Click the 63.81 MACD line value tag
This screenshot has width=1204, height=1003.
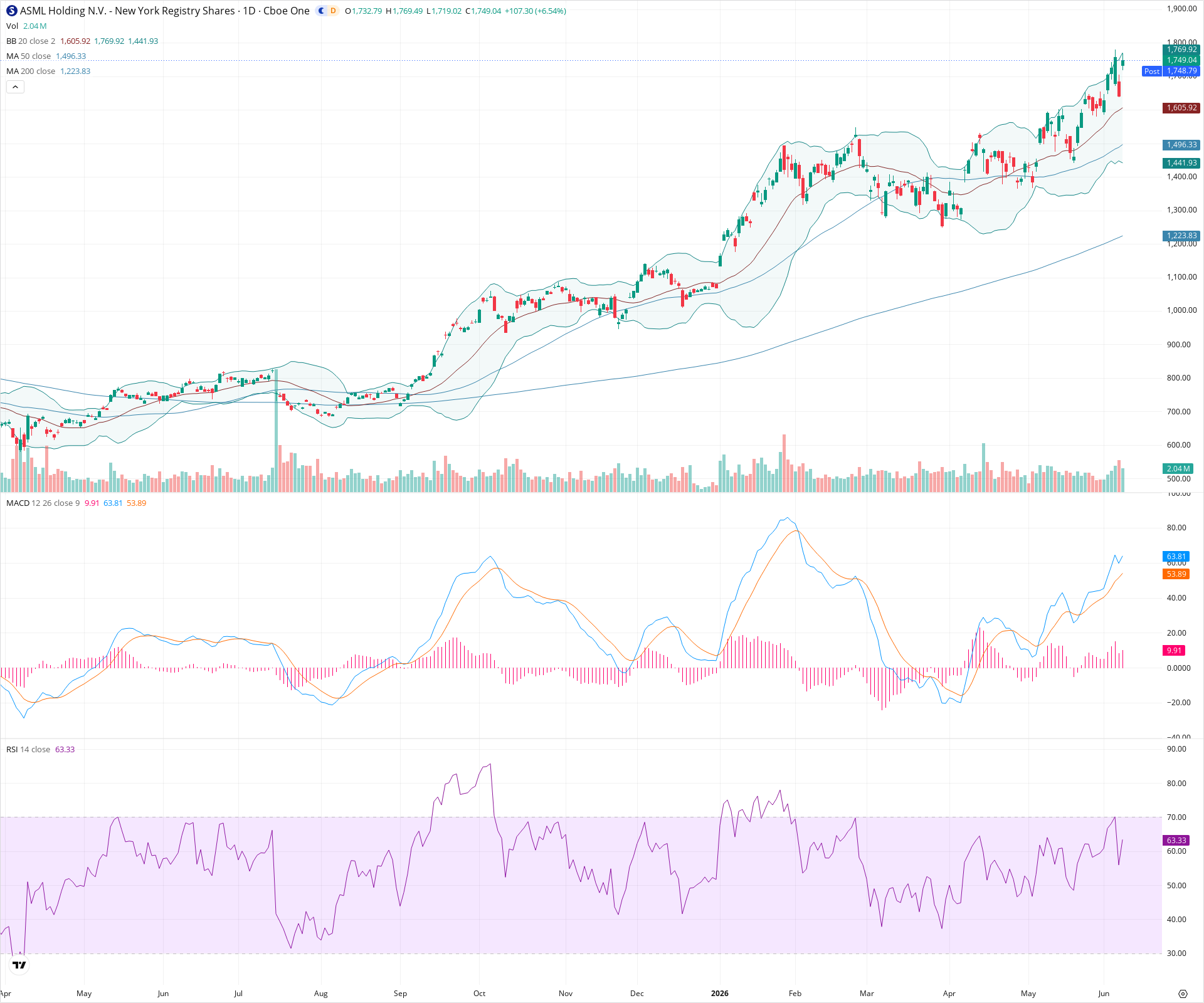1176,556
